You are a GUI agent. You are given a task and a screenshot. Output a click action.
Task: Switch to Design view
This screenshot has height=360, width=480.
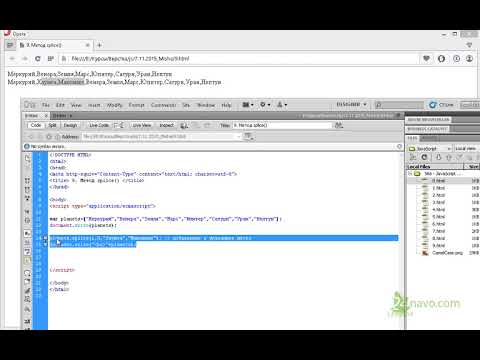click(x=70, y=125)
